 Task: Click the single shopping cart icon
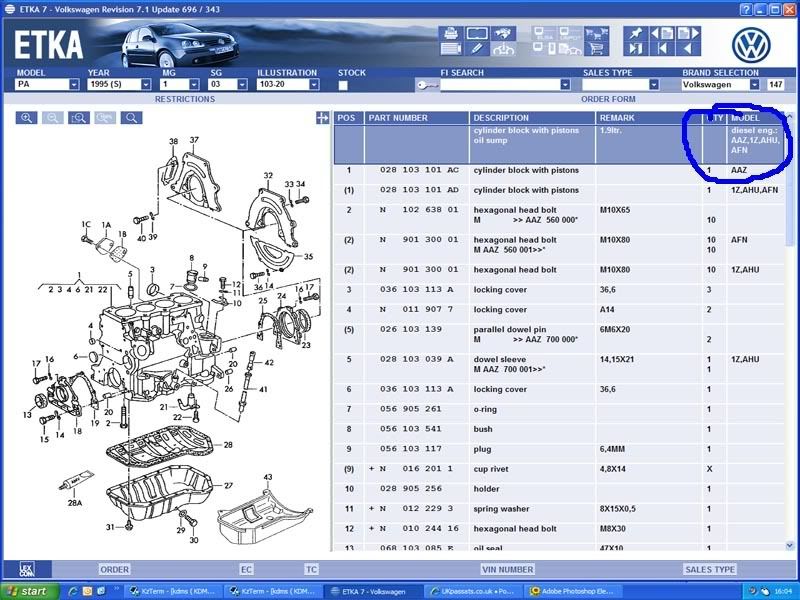tap(596, 49)
